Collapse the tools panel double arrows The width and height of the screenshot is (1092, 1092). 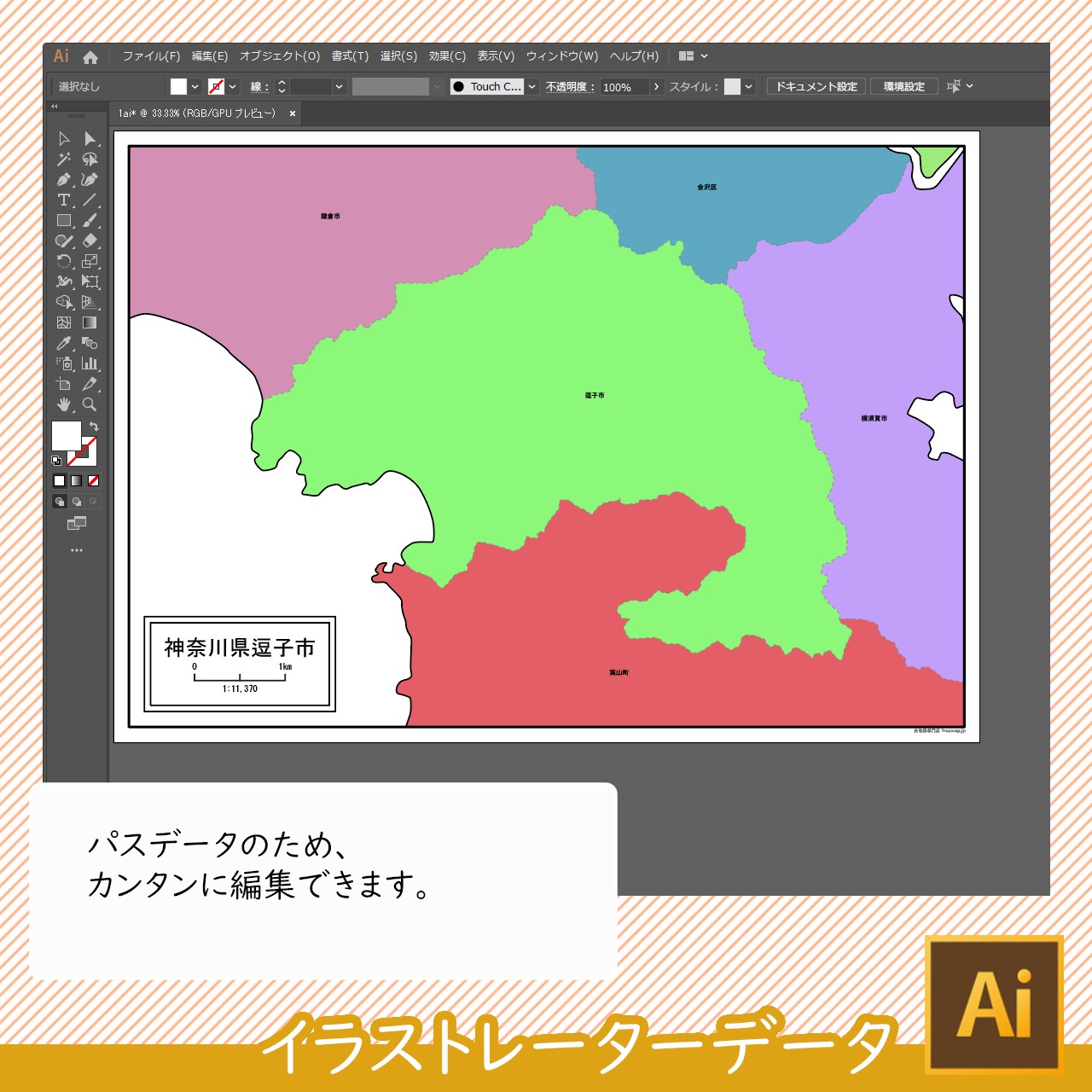pos(55,107)
